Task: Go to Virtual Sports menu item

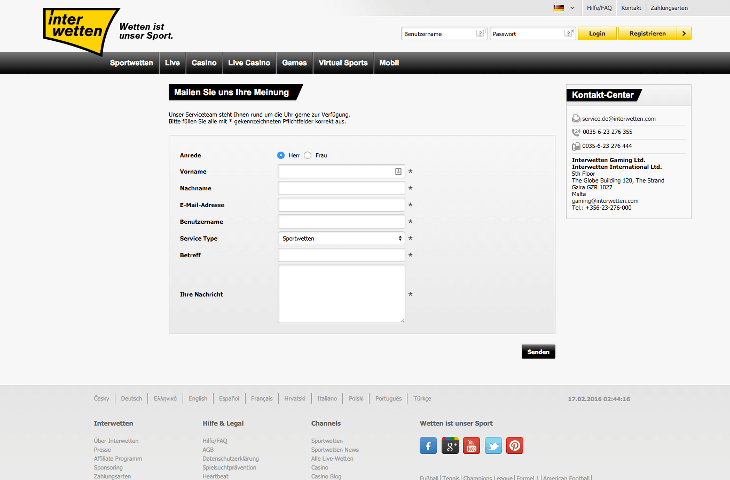Action: click(343, 63)
